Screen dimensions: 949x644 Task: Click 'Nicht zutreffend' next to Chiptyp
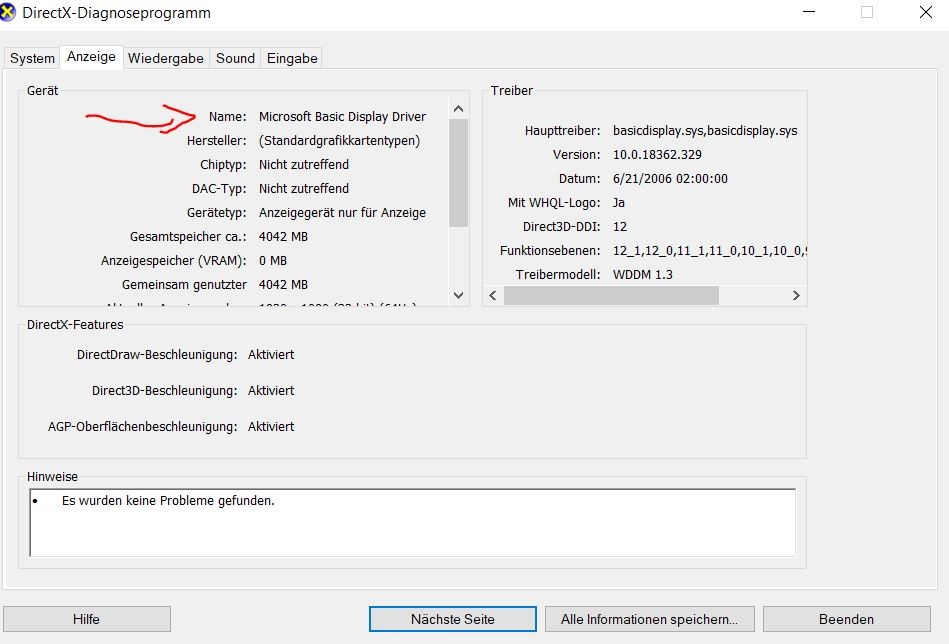pyautogui.click(x=304, y=165)
